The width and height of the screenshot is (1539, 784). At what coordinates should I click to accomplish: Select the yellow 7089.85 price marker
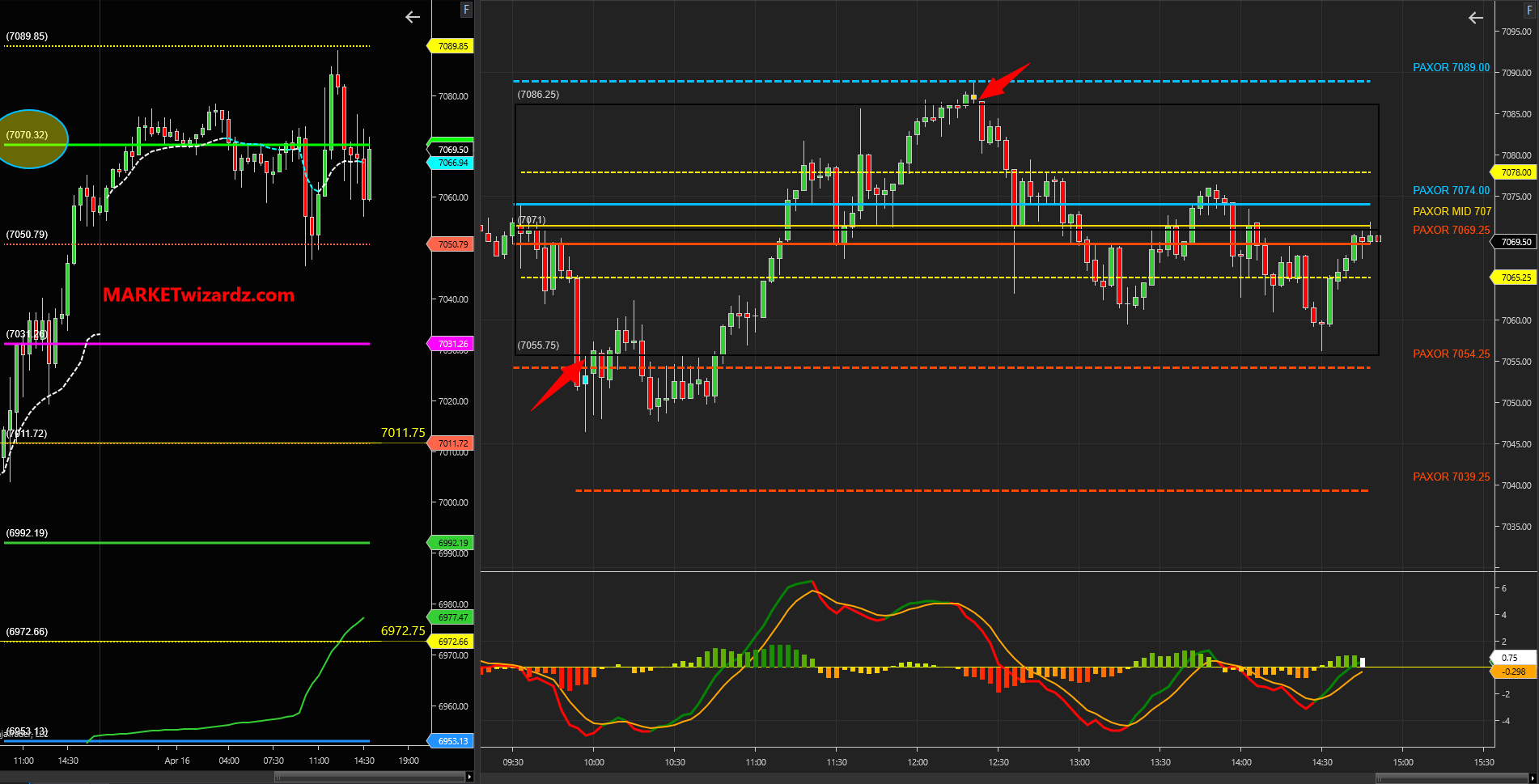(452, 46)
